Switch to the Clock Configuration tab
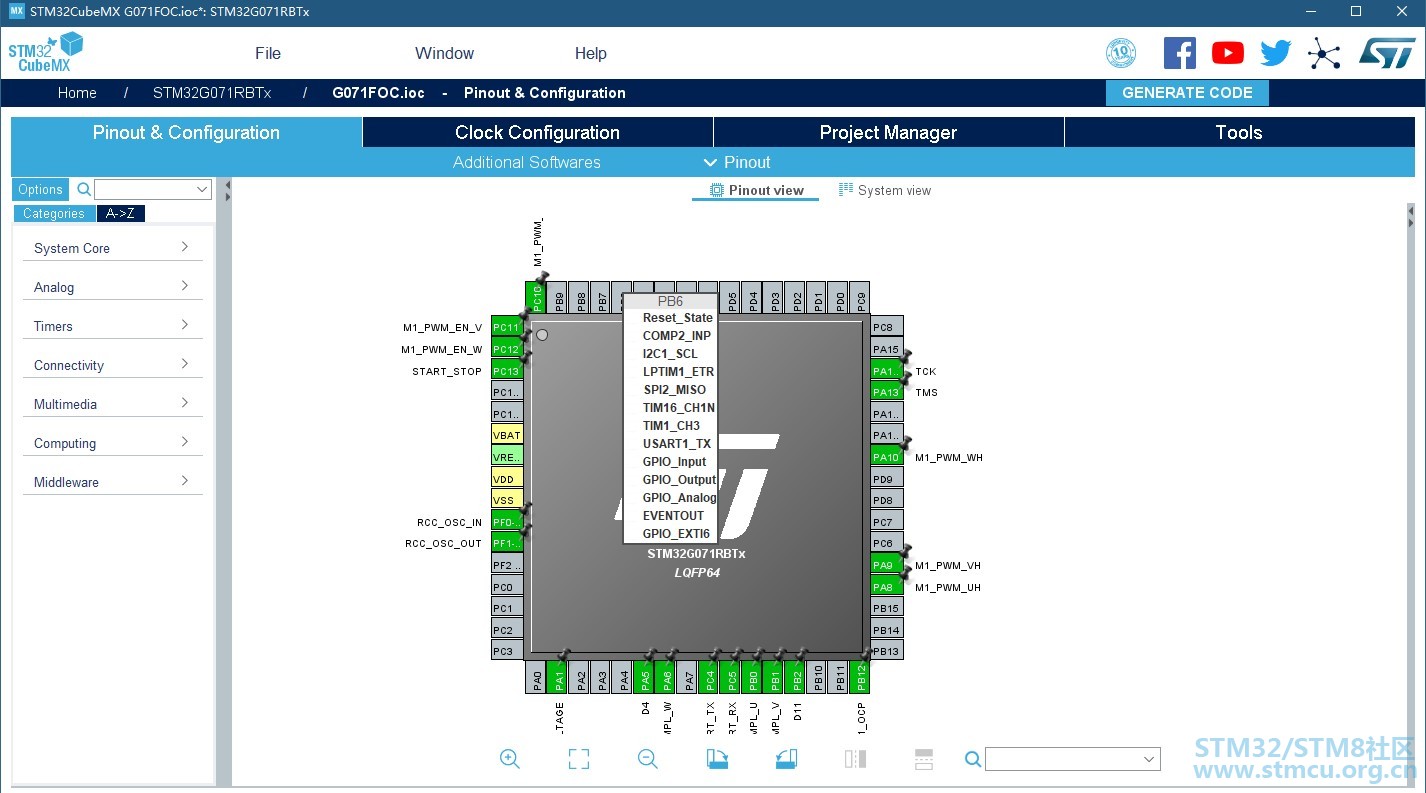This screenshot has height=793, width=1426. (x=538, y=132)
